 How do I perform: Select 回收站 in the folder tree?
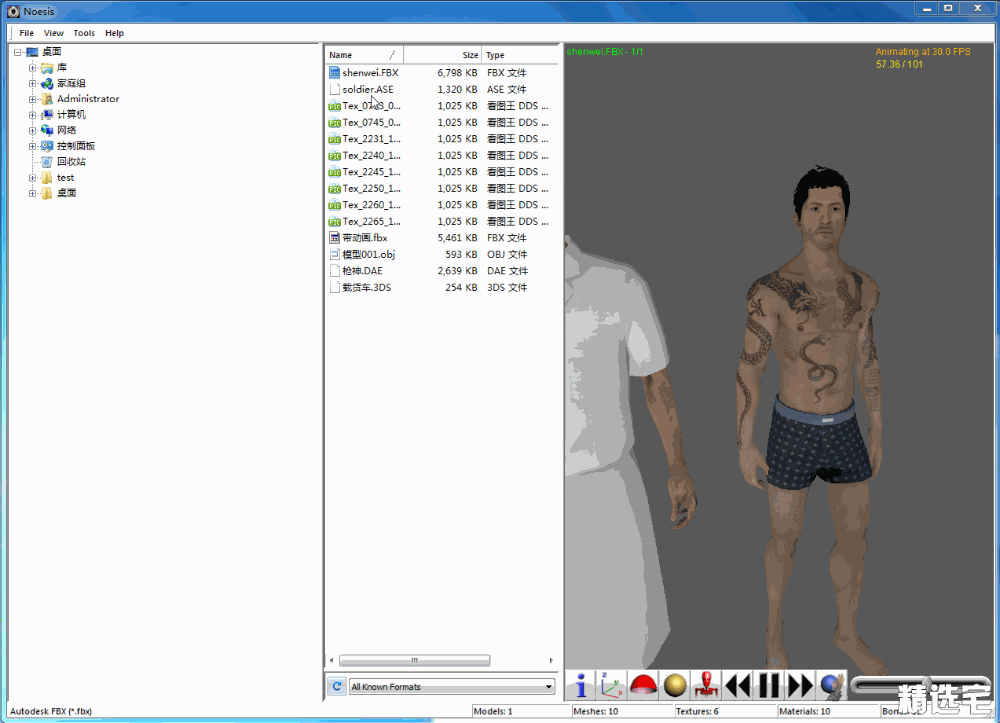(70, 161)
